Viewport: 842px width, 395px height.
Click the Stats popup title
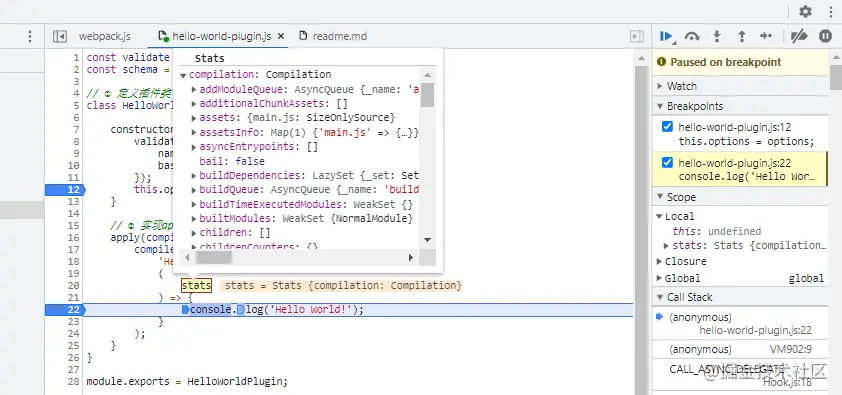click(x=209, y=58)
